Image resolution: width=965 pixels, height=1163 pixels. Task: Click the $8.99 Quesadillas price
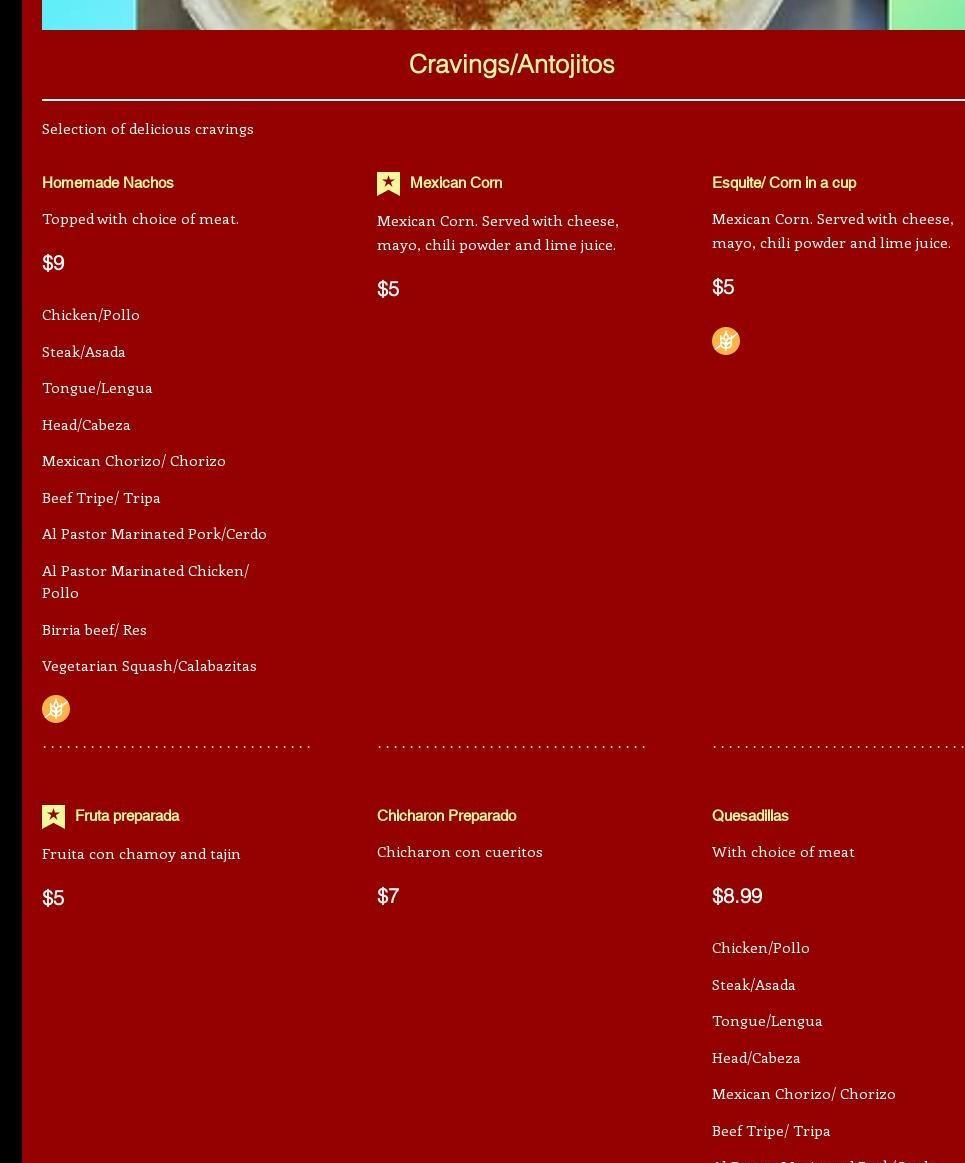click(x=737, y=896)
